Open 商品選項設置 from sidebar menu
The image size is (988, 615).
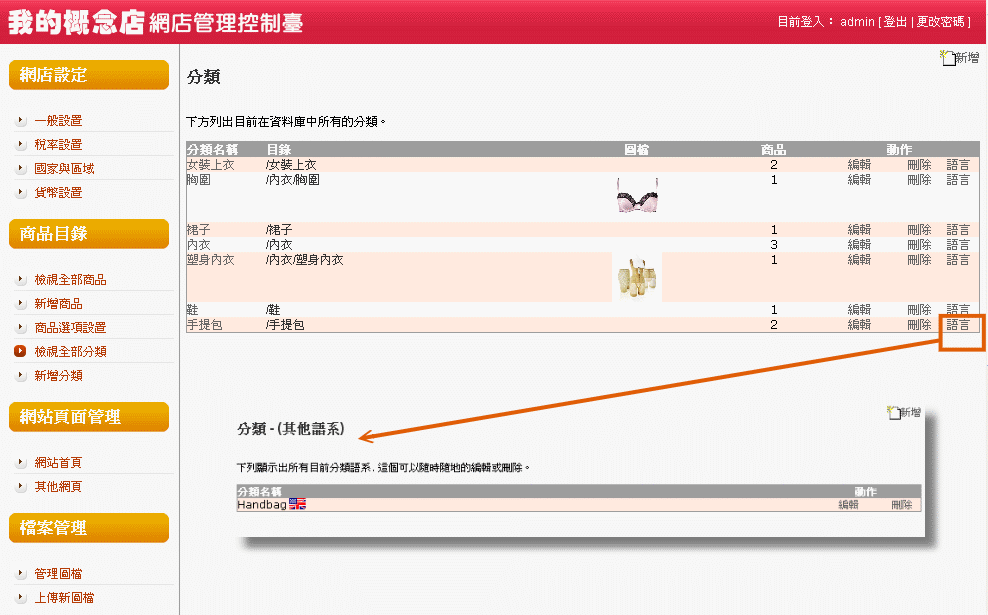pyautogui.click(x=70, y=328)
